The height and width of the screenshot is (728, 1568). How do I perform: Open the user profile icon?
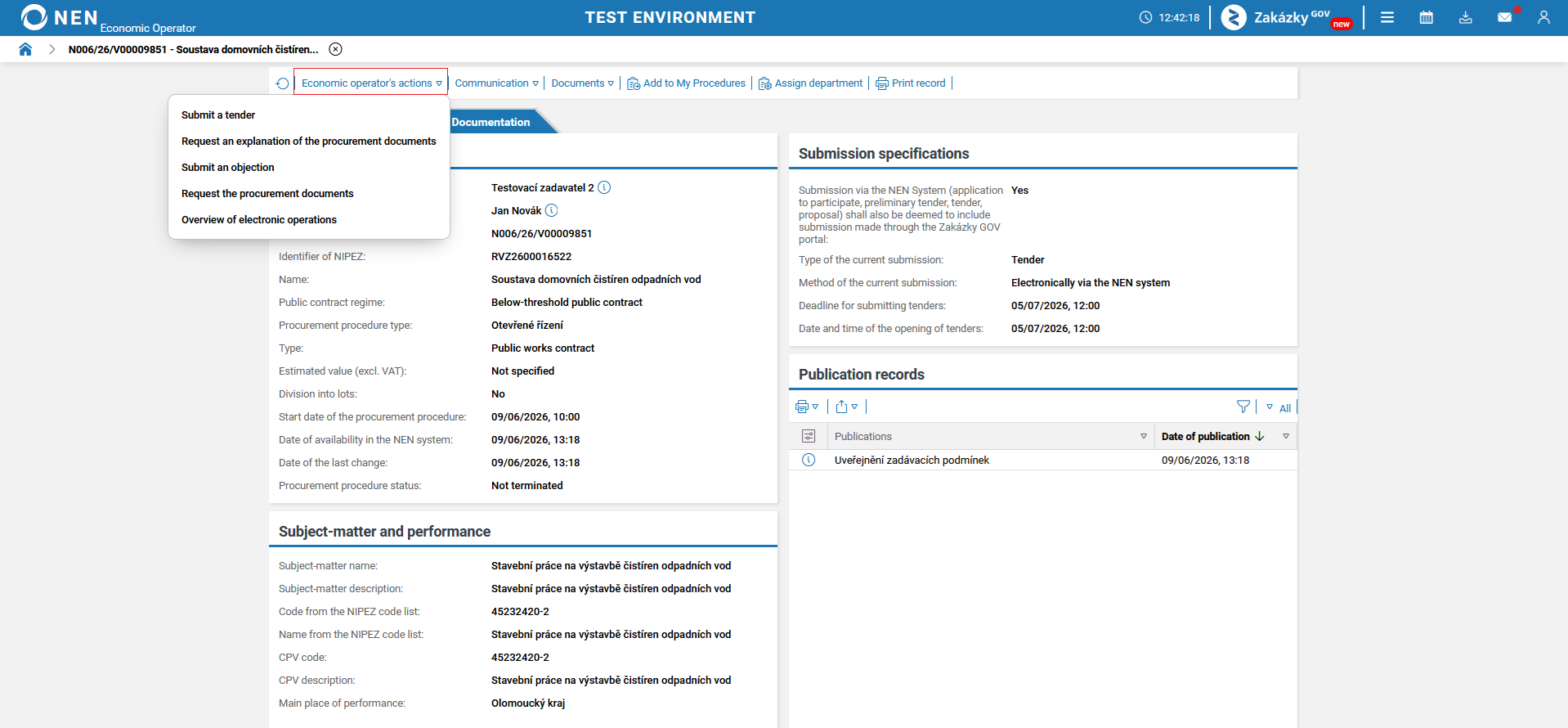click(x=1543, y=17)
